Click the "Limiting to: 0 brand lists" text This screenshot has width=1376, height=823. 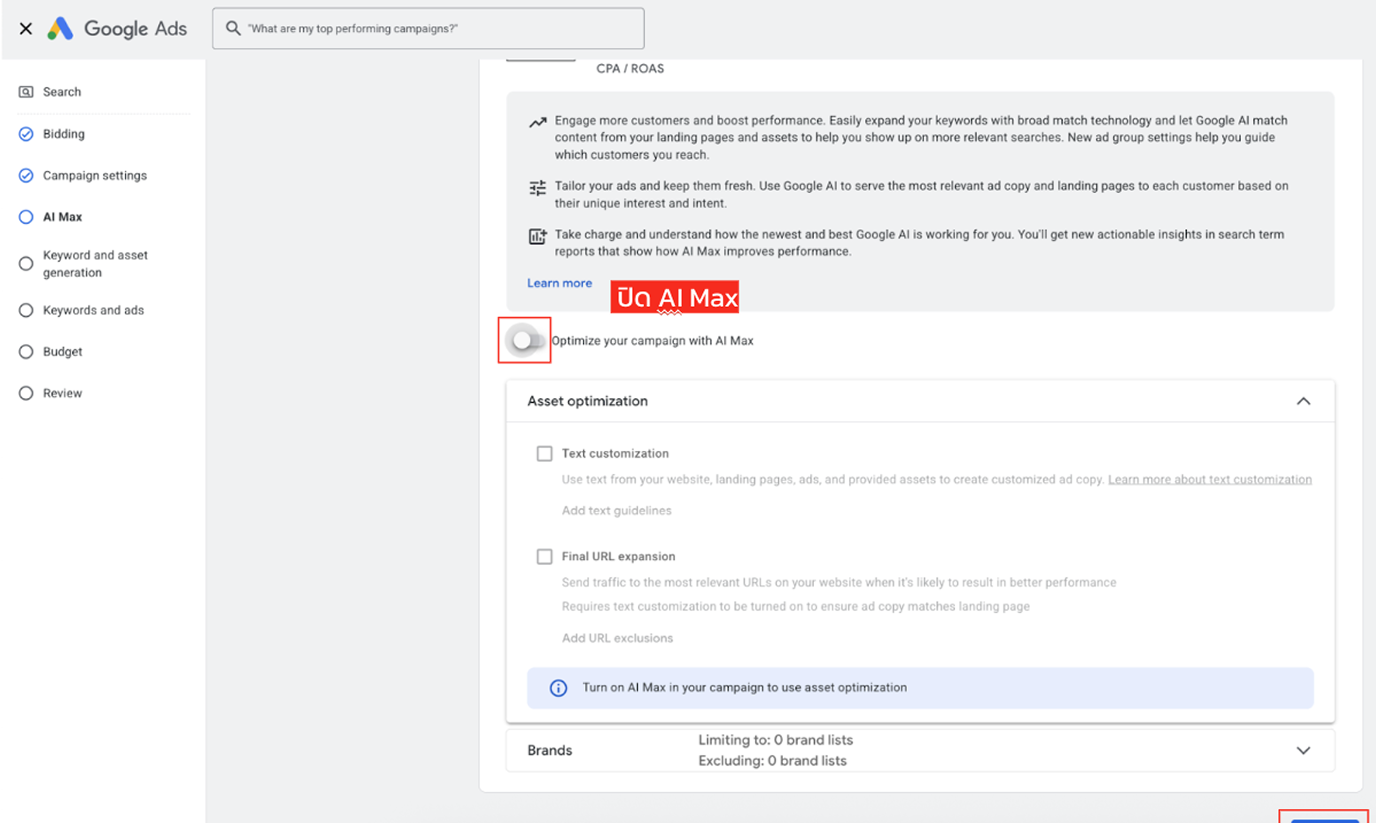coord(775,741)
